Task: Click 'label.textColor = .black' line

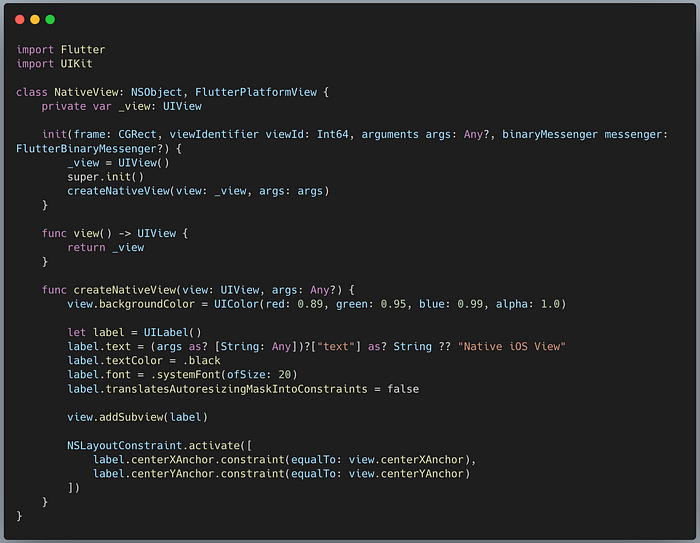Action: (144, 361)
